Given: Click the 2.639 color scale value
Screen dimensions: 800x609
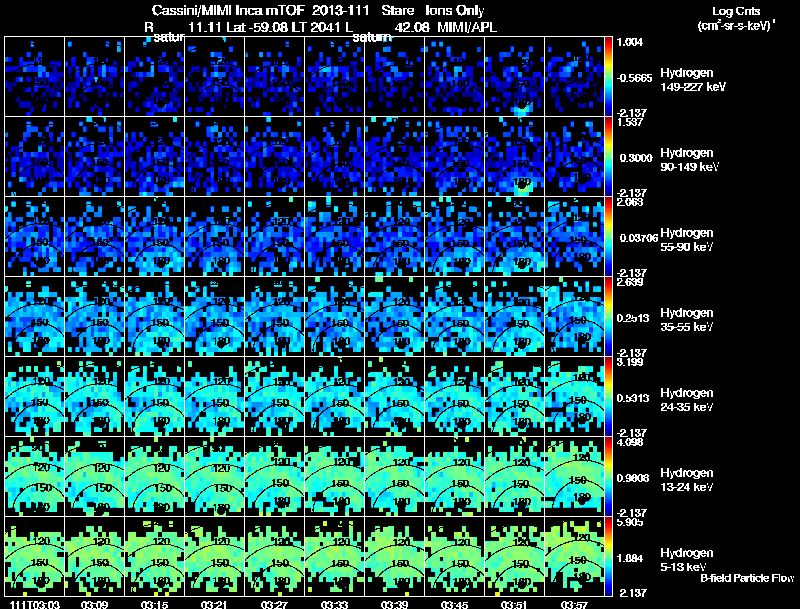Looking at the screenshot, I should tap(630, 282).
